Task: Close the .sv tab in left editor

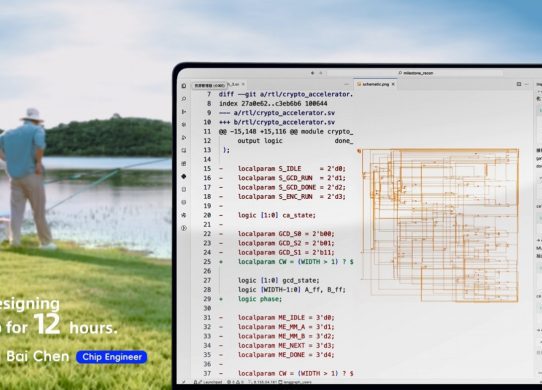Action: 243,84
